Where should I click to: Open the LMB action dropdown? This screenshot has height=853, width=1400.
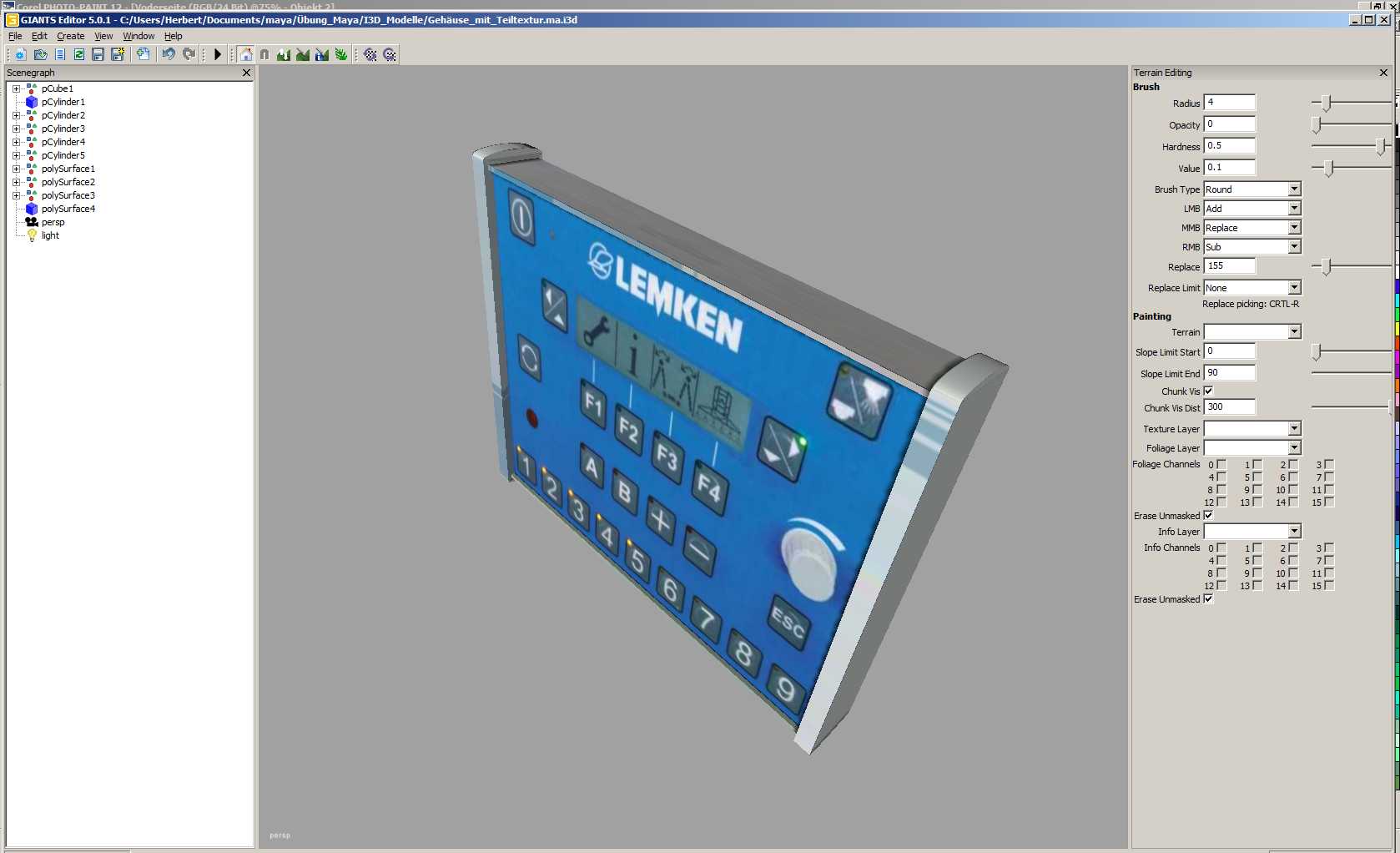pyautogui.click(x=1252, y=209)
